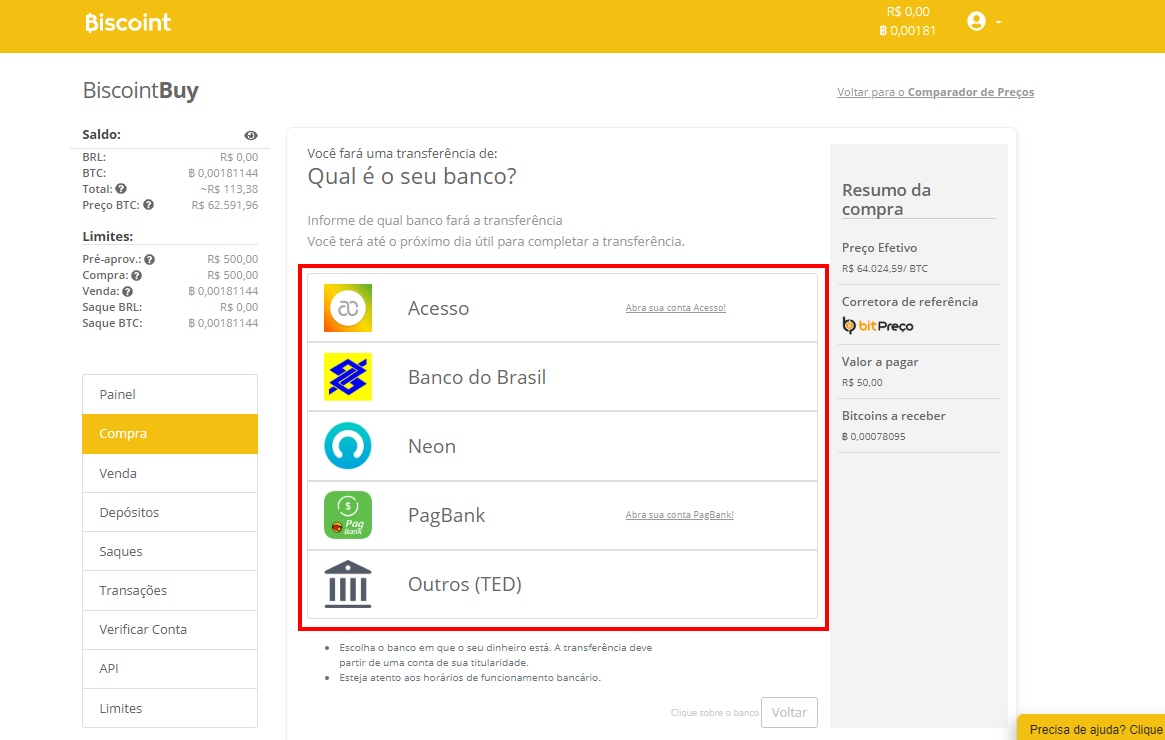The image size is (1165, 740).
Task: Open Saques in the side menu
Action: 170,551
